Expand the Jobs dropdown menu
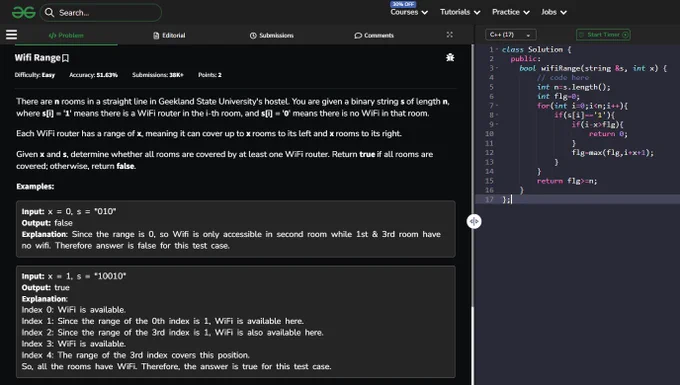 click(554, 12)
